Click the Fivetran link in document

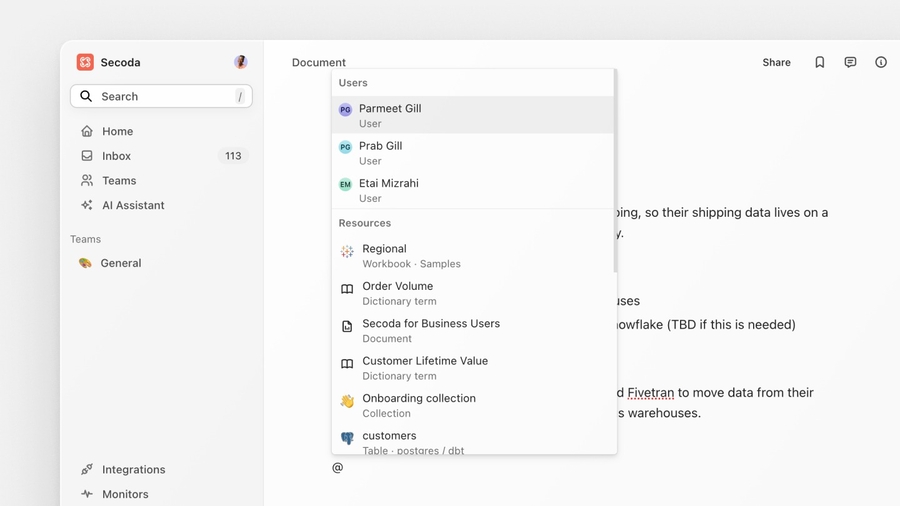click(650, 393)
